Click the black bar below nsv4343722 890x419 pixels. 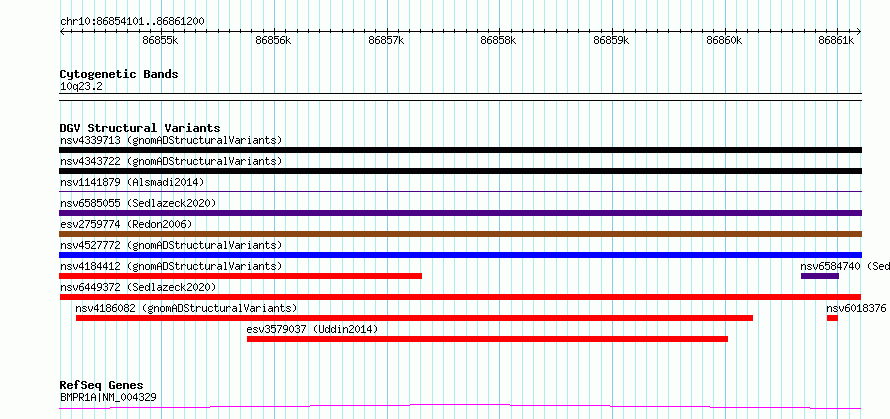[460, 171]
